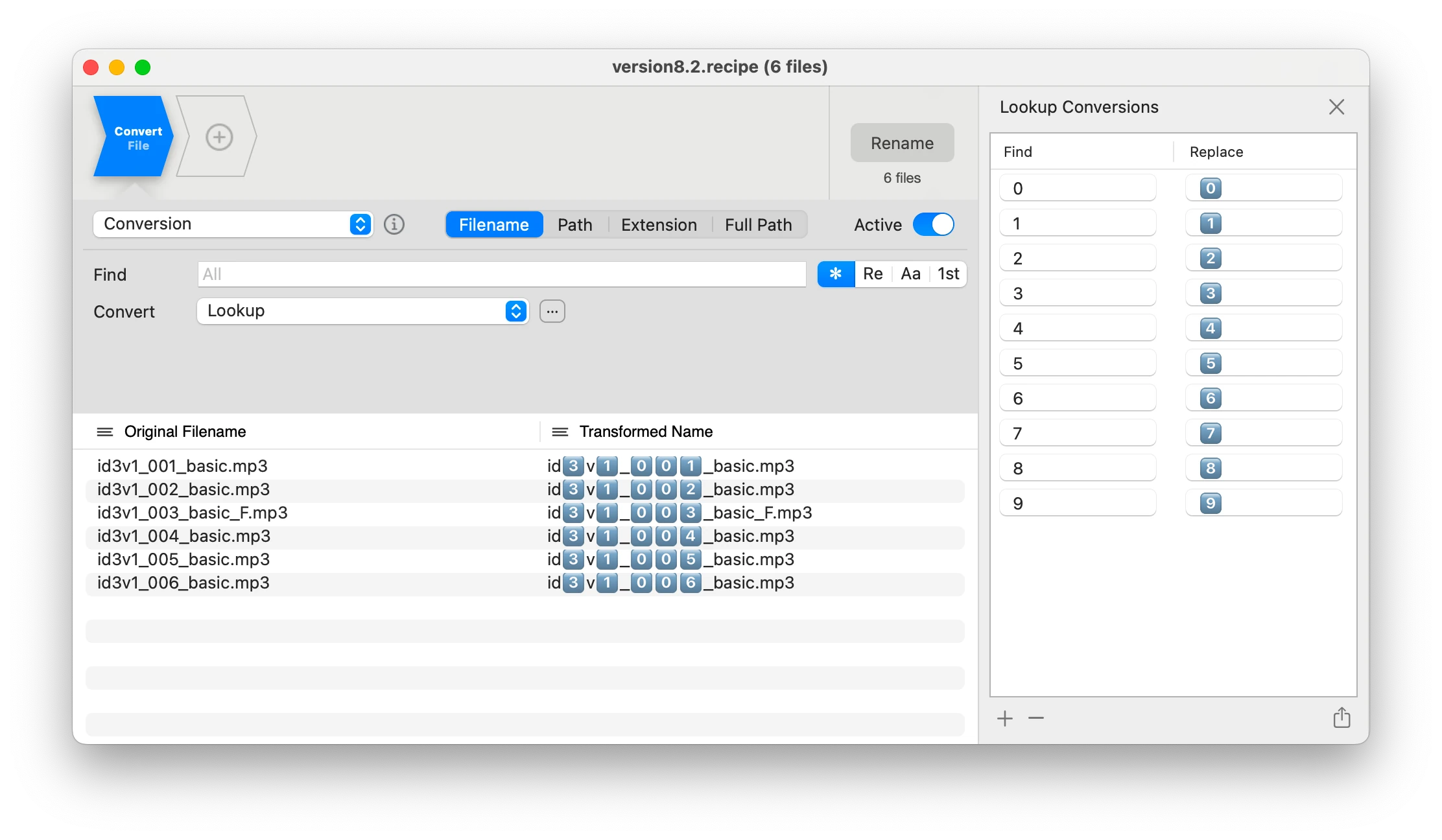Viewport: 1442px width, 840px height.
Task: Open the Conversion action type dropdown
Action: click(x=233, y=224)
